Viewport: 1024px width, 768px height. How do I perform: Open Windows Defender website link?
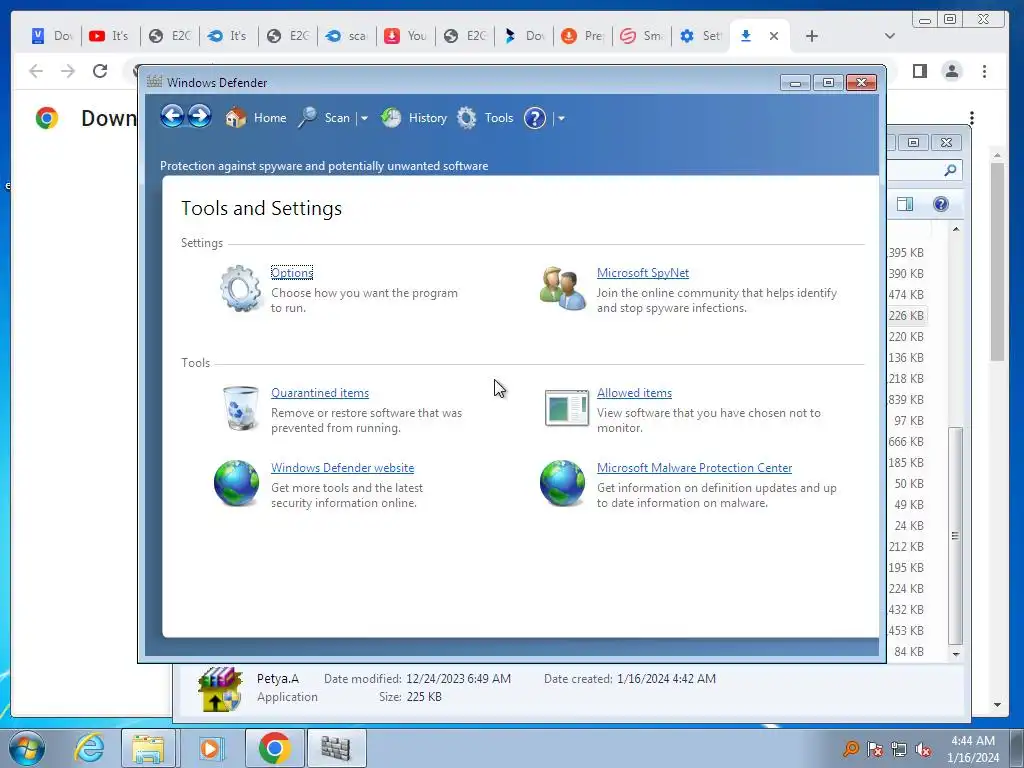point(342,468)
